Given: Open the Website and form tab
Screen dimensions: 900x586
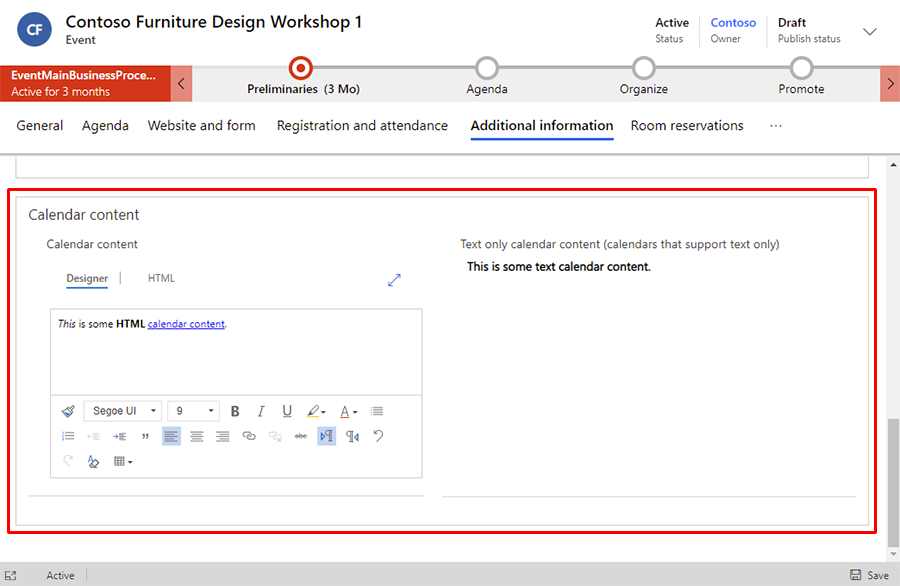Looking at the screenshot, I should 201,126.
